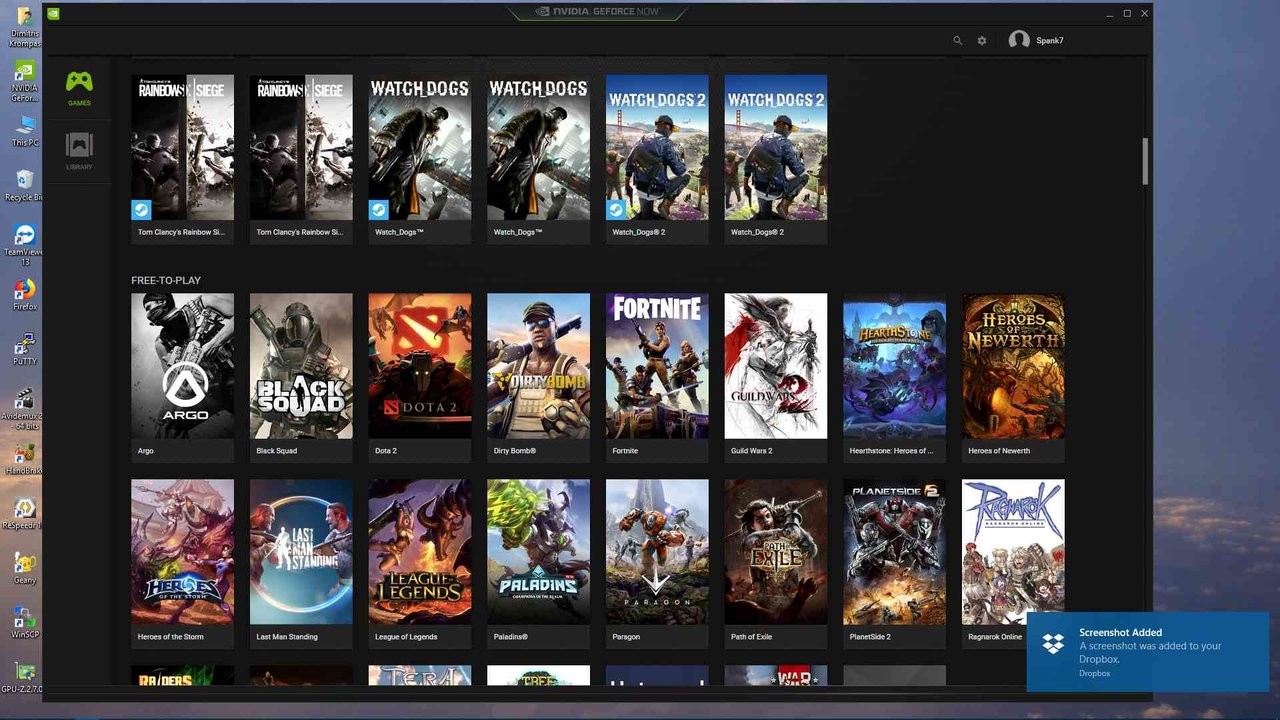Click the vertical scrollbar thumb
Screen dimensions: 1280x720
click(1146, 161)
